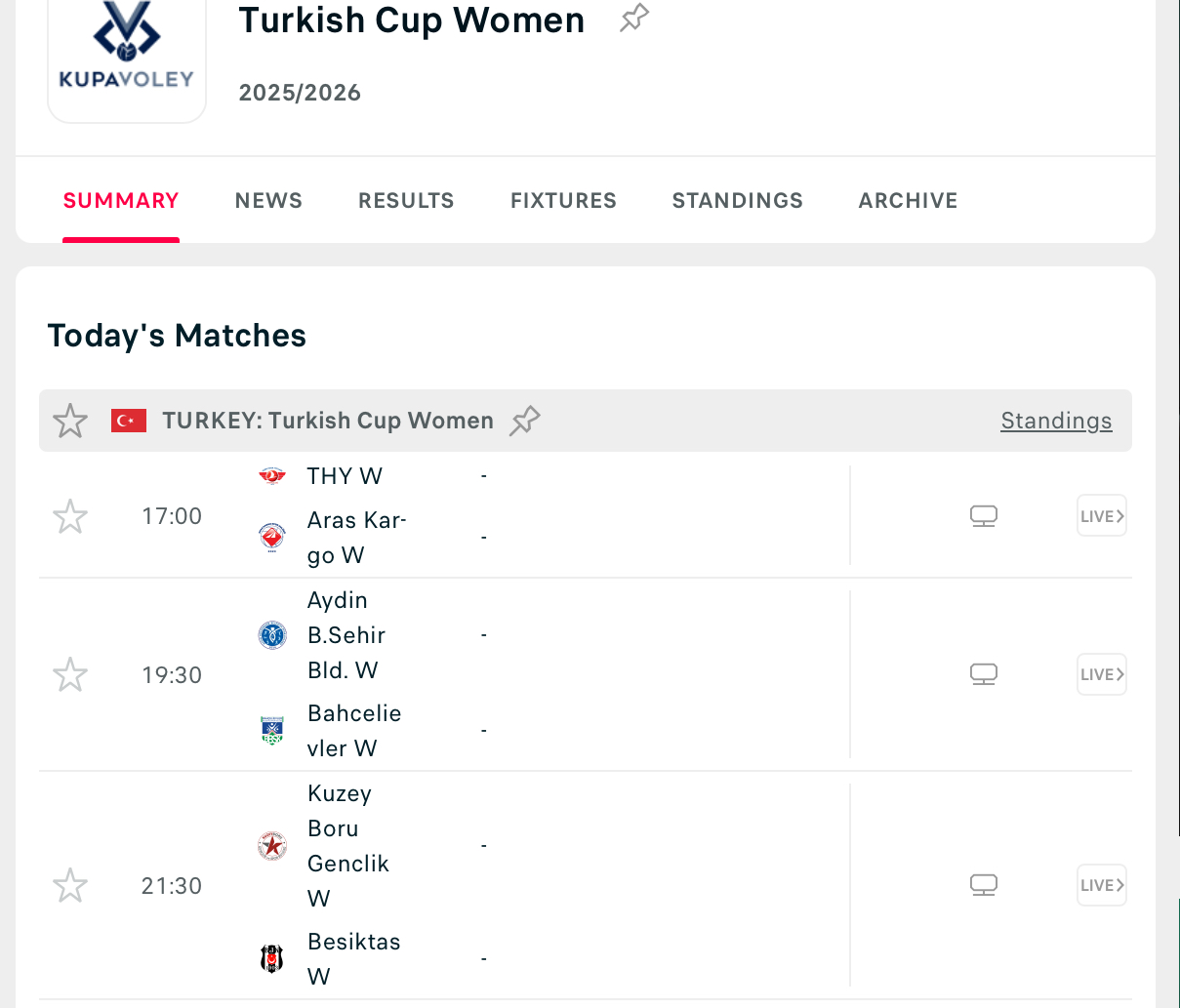
Task: Expand LIVE button for Bahcelievler W match
Action: coord(1102,674)
